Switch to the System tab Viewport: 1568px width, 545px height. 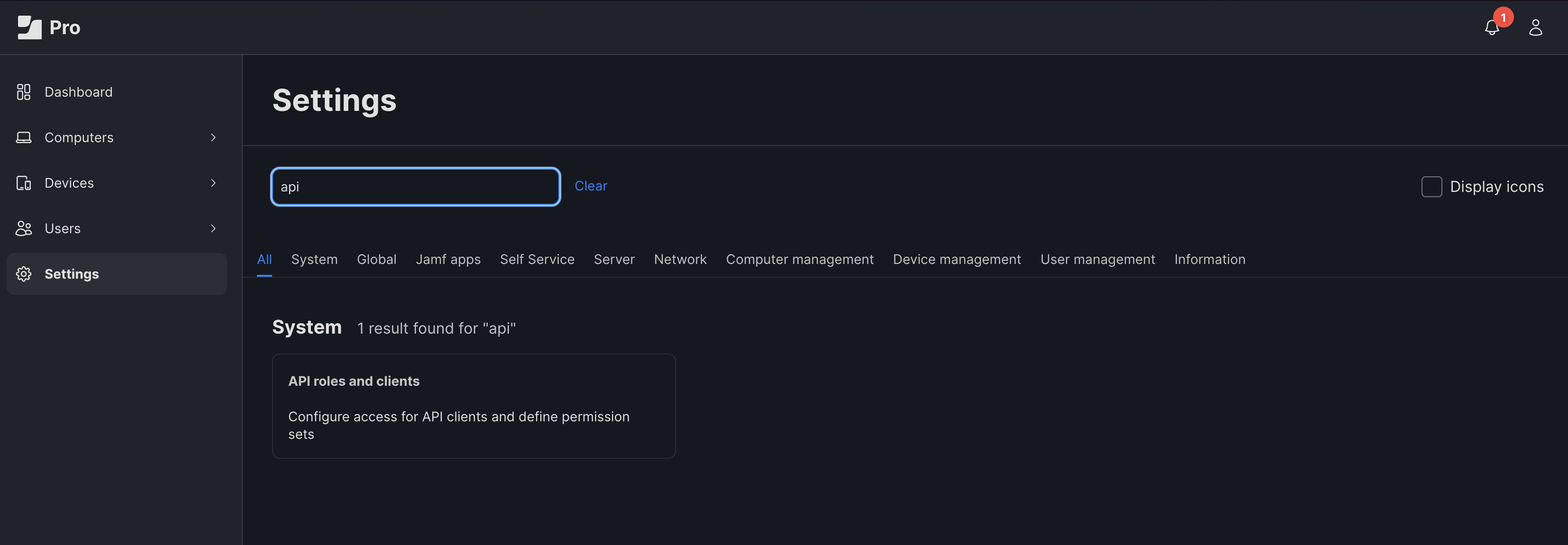click(x=314, y=260)
